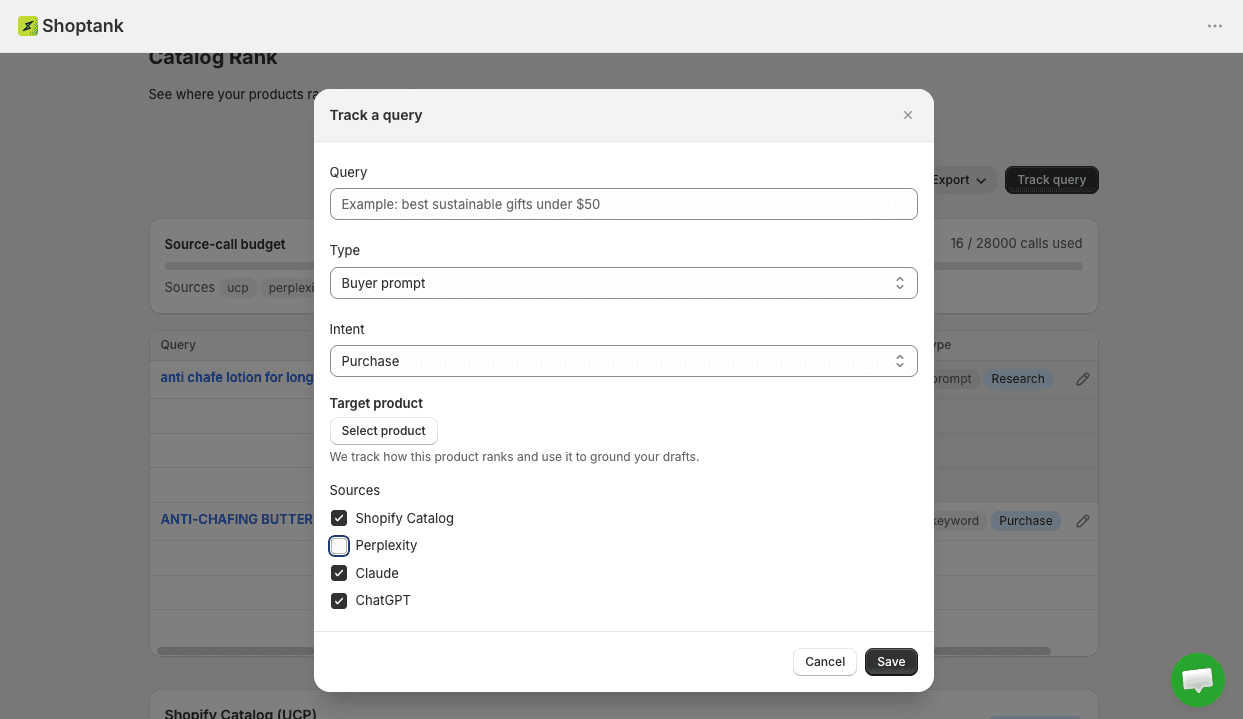This screenshot has height=719, width=1243.
Task: Open the Export dropdown in background
Action: coord(962,180)
